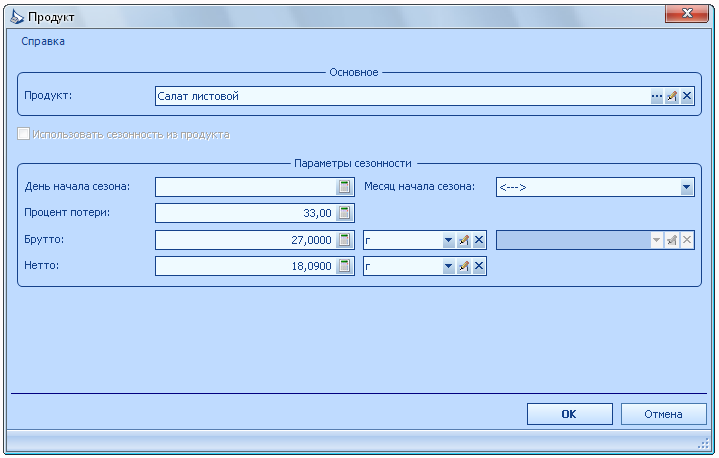Viewport: 719px width, 458px height.
Task: Click the Основное group title
Action: tap(354, 72)
